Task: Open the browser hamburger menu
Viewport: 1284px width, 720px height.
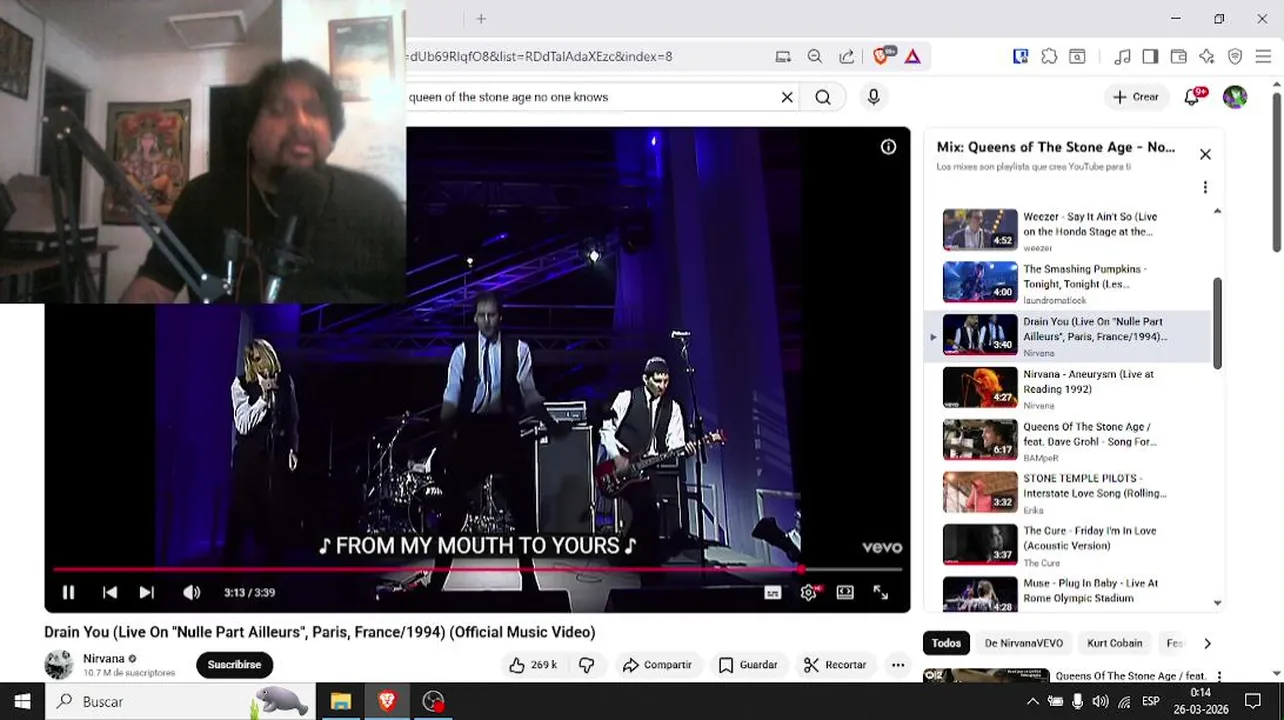Action: click(x=1263, y=57)
